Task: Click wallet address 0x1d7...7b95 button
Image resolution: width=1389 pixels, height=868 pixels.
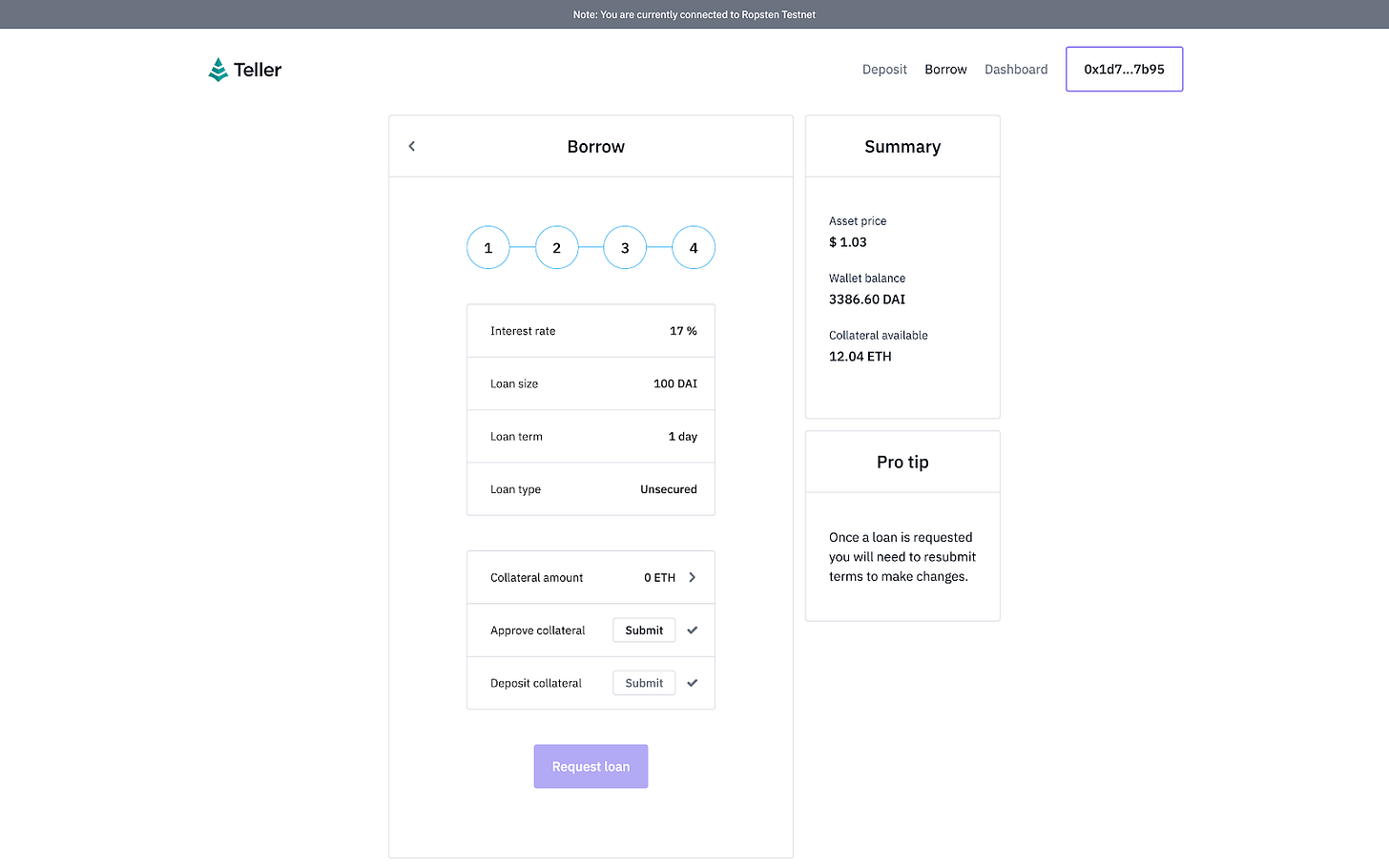Action: click(x=1125, y=70)
